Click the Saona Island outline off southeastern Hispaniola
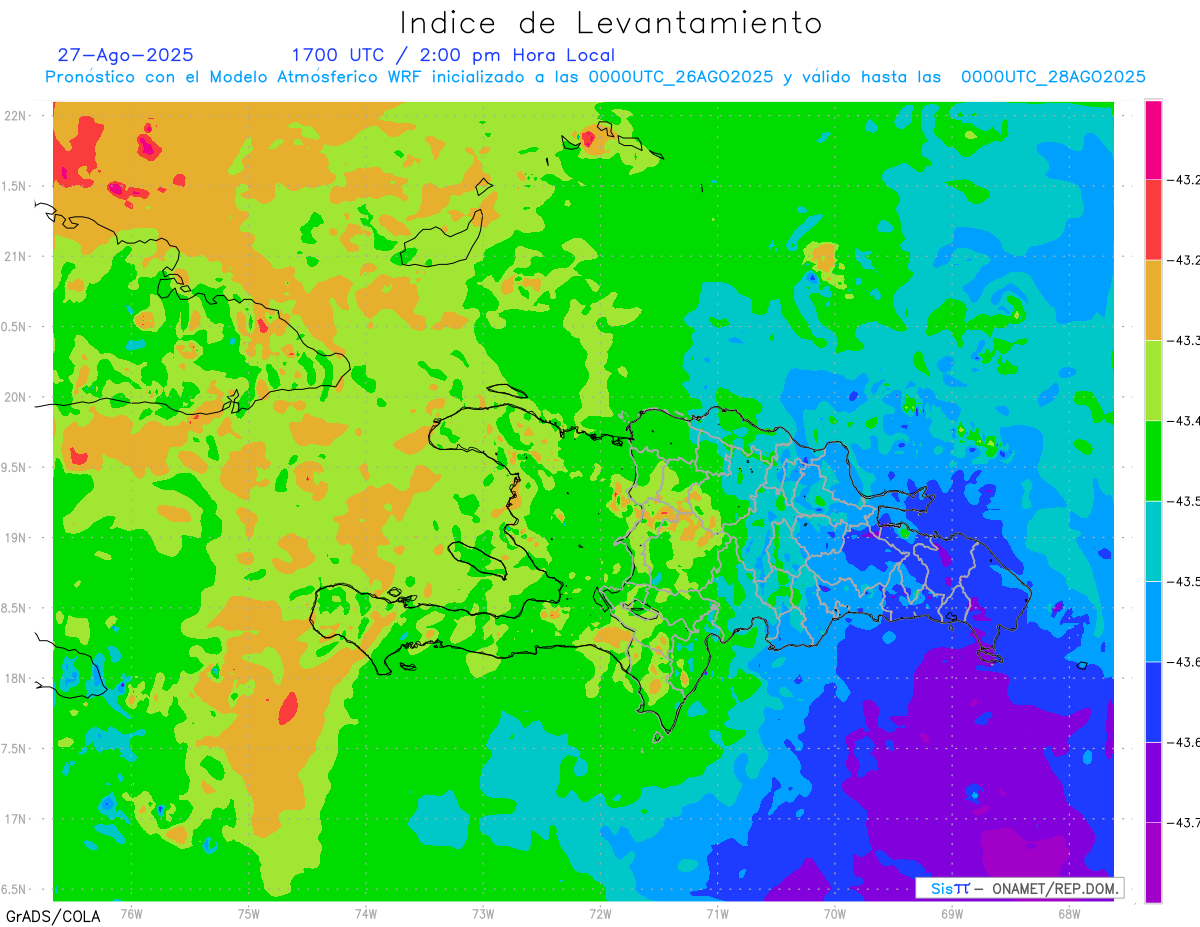The image size is (1200, 927). tap(989, 656)
